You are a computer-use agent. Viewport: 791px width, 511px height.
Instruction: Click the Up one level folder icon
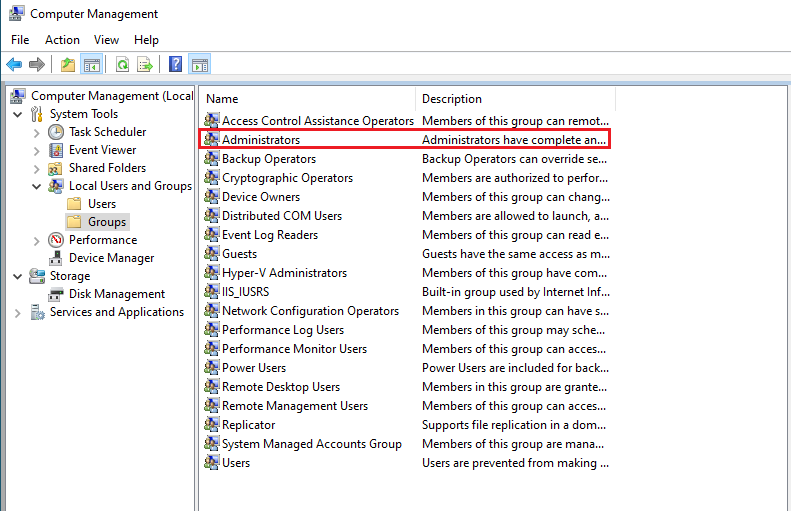(68, 65)
